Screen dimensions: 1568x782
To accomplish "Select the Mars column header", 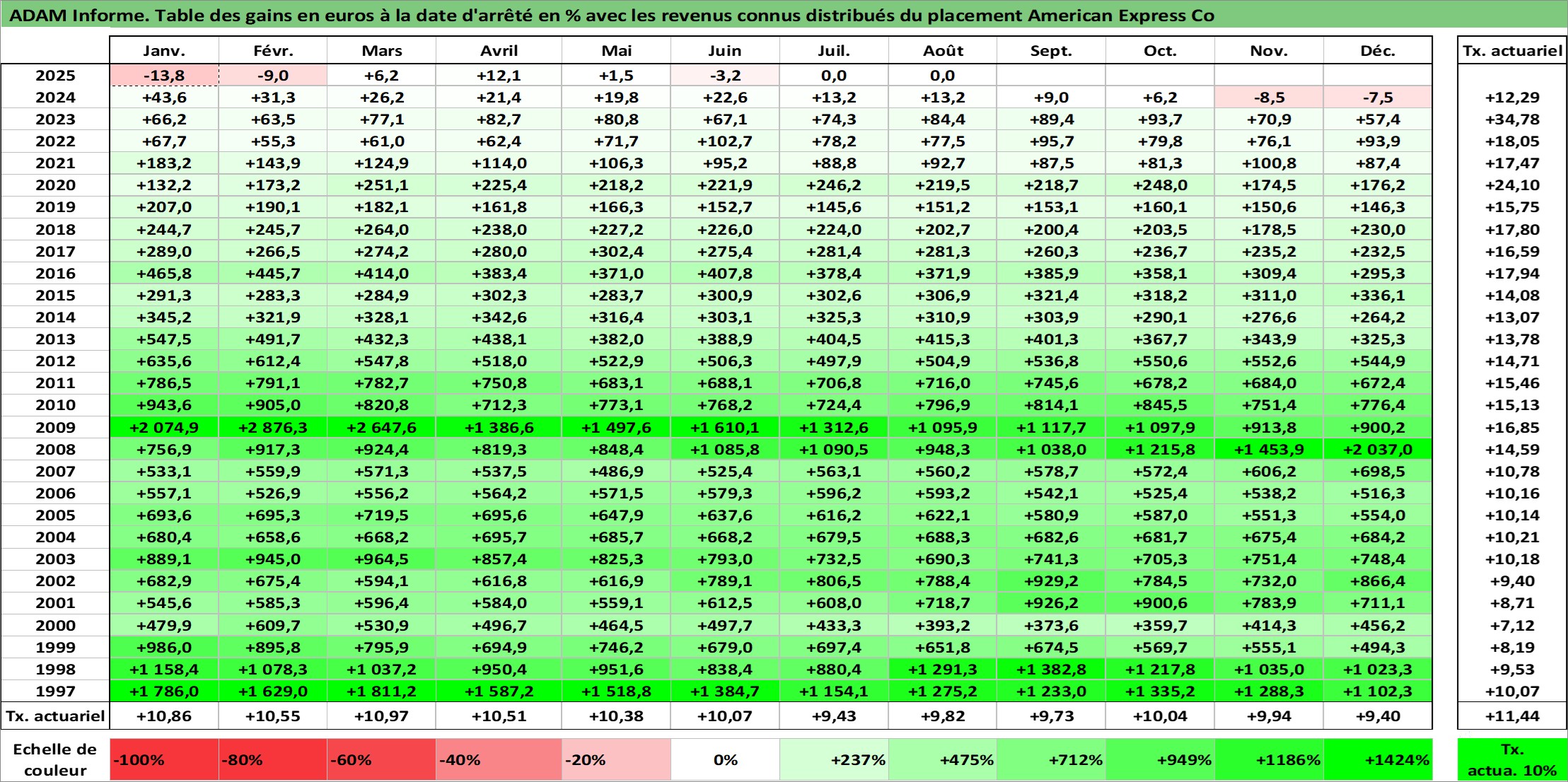I will [x=381, y=50].
